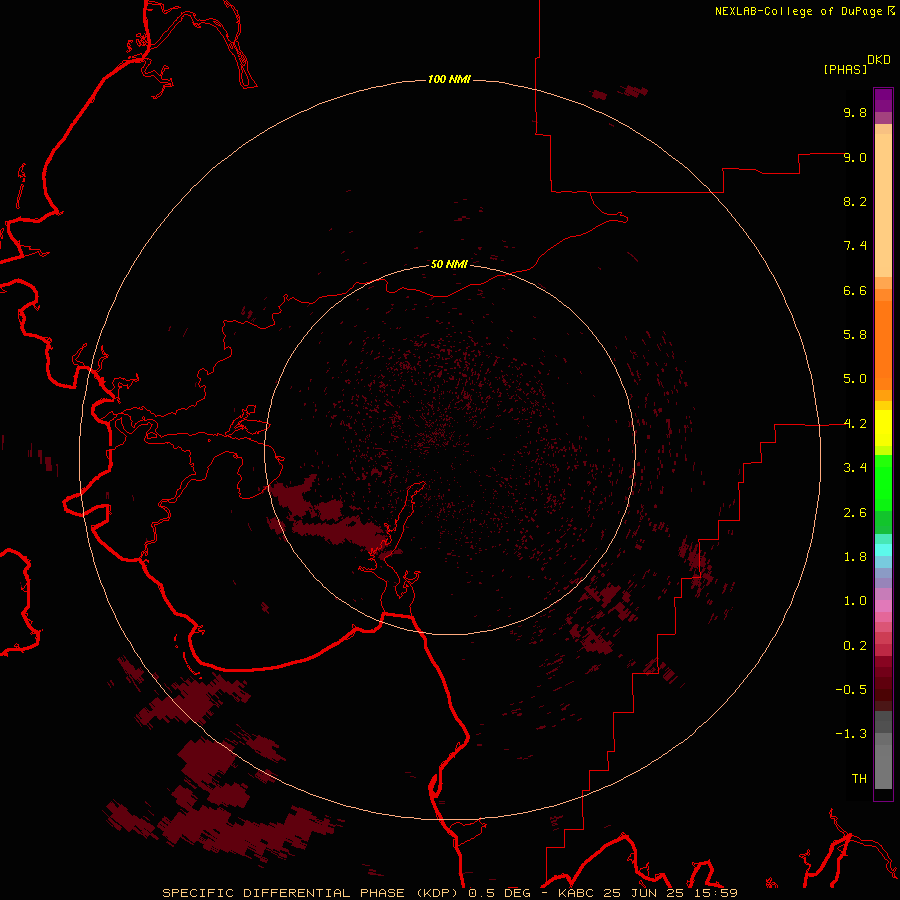This screenshot has width=900, height=900.
Task: Select the 0.2 legend value
Action: pos(855,646)
